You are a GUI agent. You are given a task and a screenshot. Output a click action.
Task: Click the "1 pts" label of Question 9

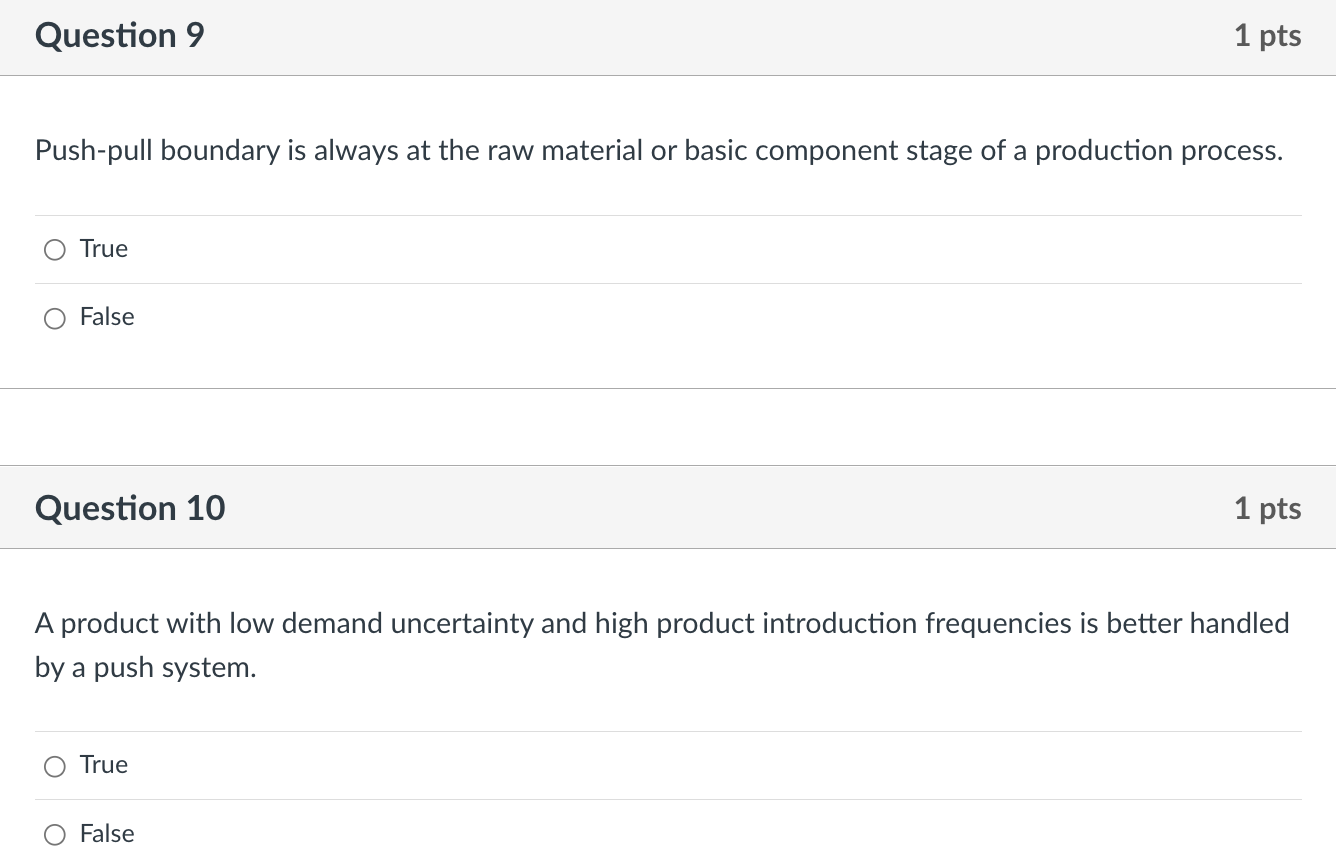[1267, 36]
